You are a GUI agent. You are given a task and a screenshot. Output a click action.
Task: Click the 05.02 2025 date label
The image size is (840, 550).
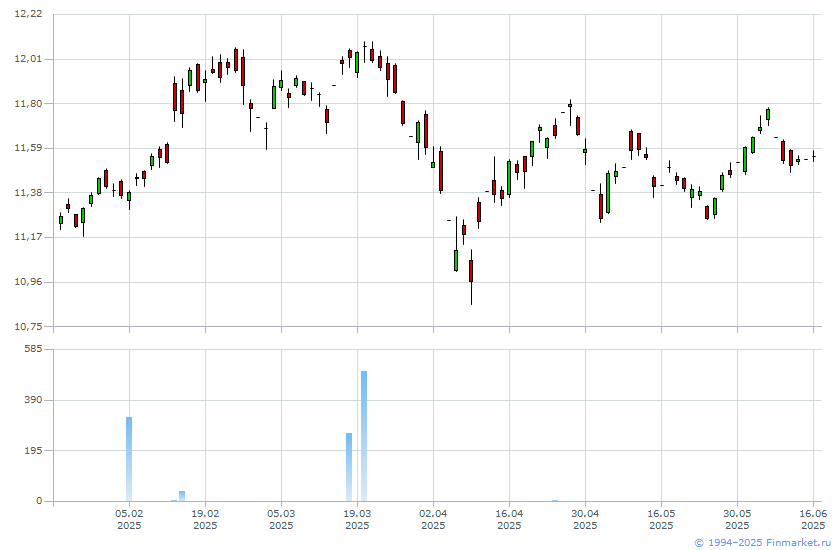pos(129,519)
